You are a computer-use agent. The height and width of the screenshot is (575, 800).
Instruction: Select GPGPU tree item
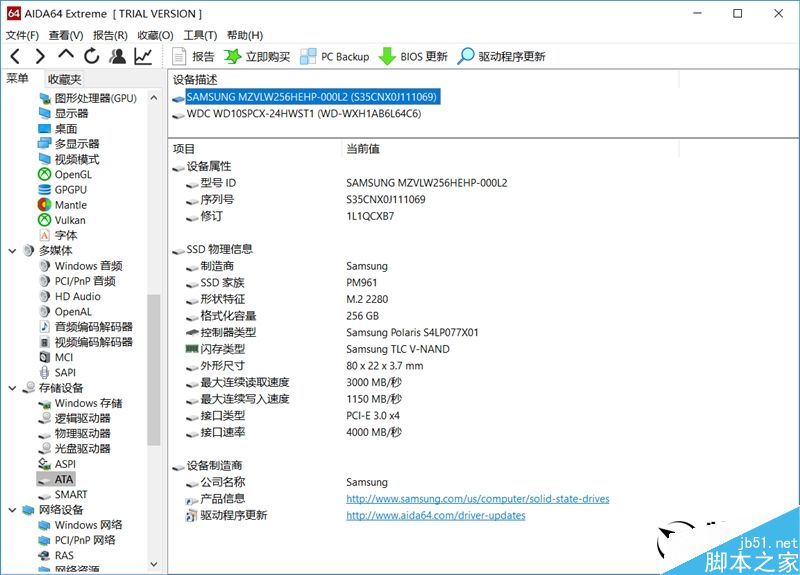point(63,190)
